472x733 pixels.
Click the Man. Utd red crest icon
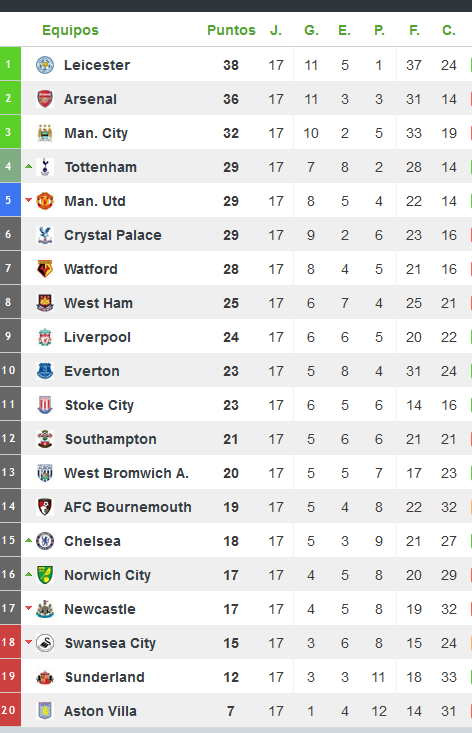[45, 201]
